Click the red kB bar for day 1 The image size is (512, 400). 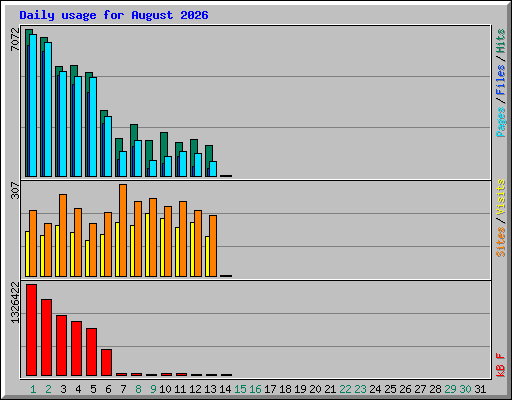click(x=31, y=330)
